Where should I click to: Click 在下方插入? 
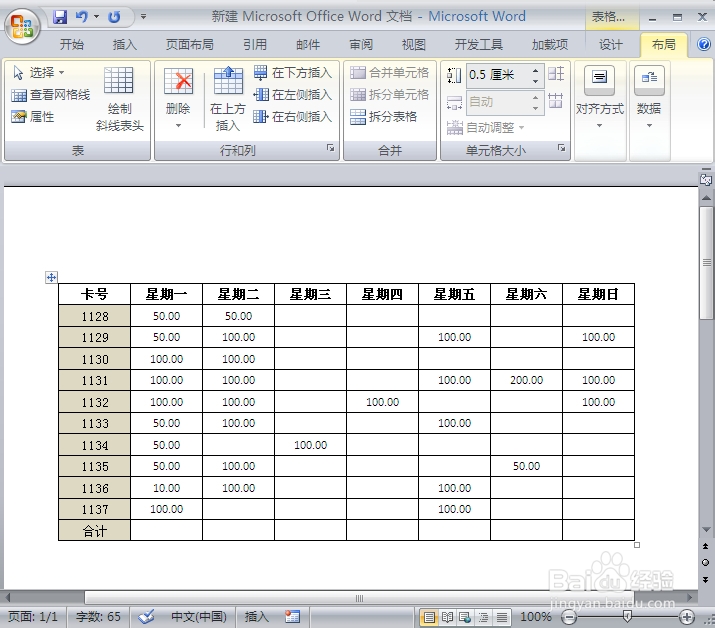293,73
